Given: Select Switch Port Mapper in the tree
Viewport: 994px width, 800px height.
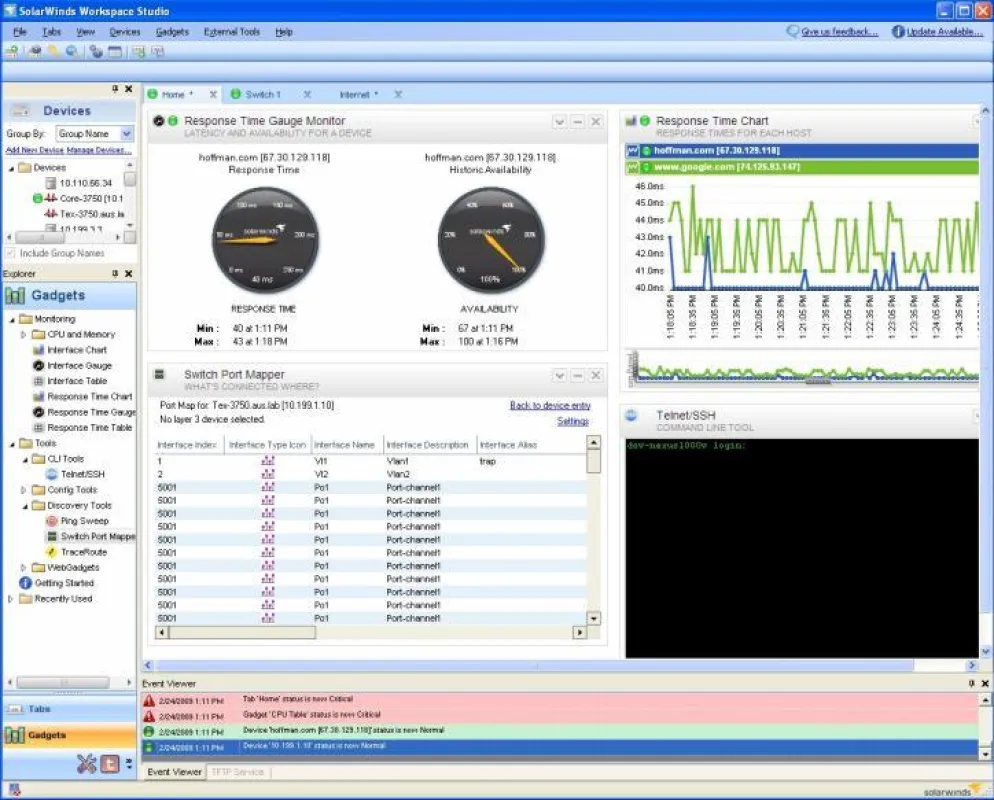Looking at the screenshot, I should coord(98,537).
